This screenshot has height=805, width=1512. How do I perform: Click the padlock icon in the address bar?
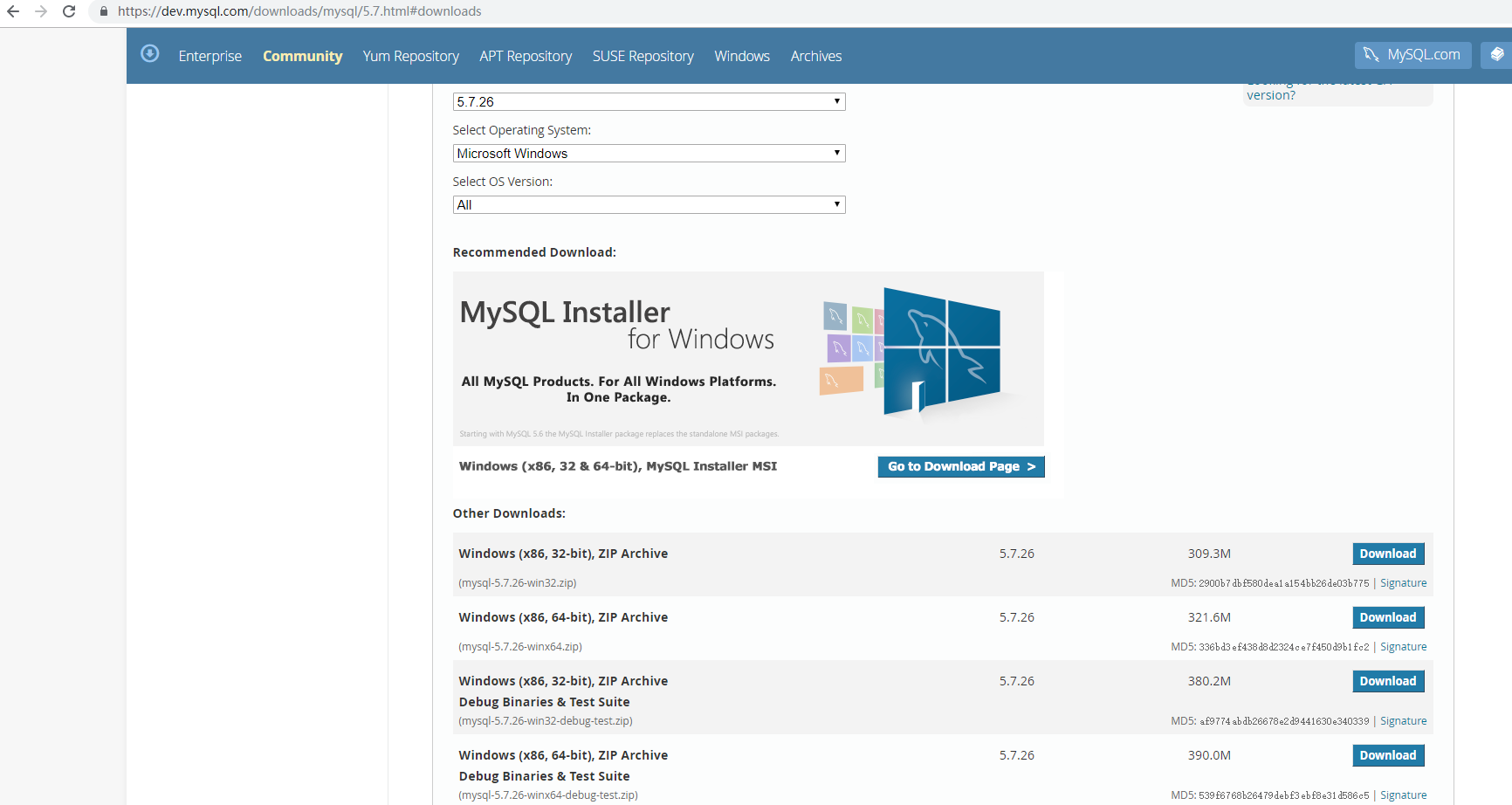(x=104, y=11)
